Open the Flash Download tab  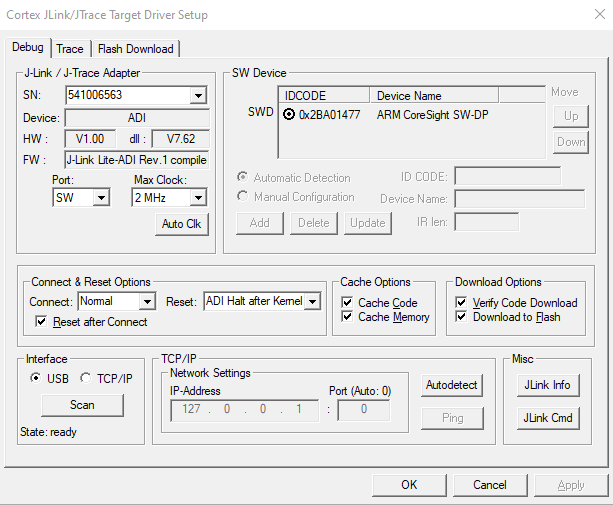coord(136,49)
